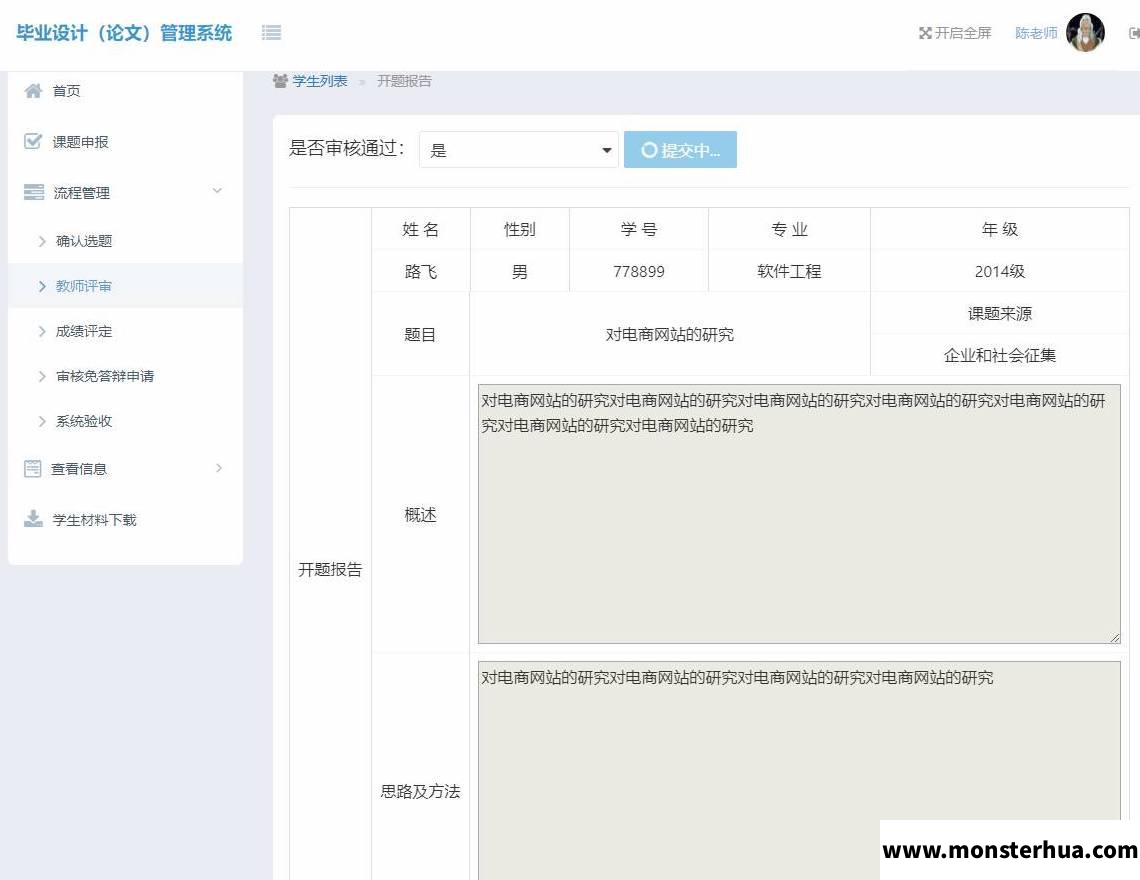Image resolution: width=1140 pixels, height=880 pixels.
Task: Toggle the sidebar menu list icon
Action: 271,33
